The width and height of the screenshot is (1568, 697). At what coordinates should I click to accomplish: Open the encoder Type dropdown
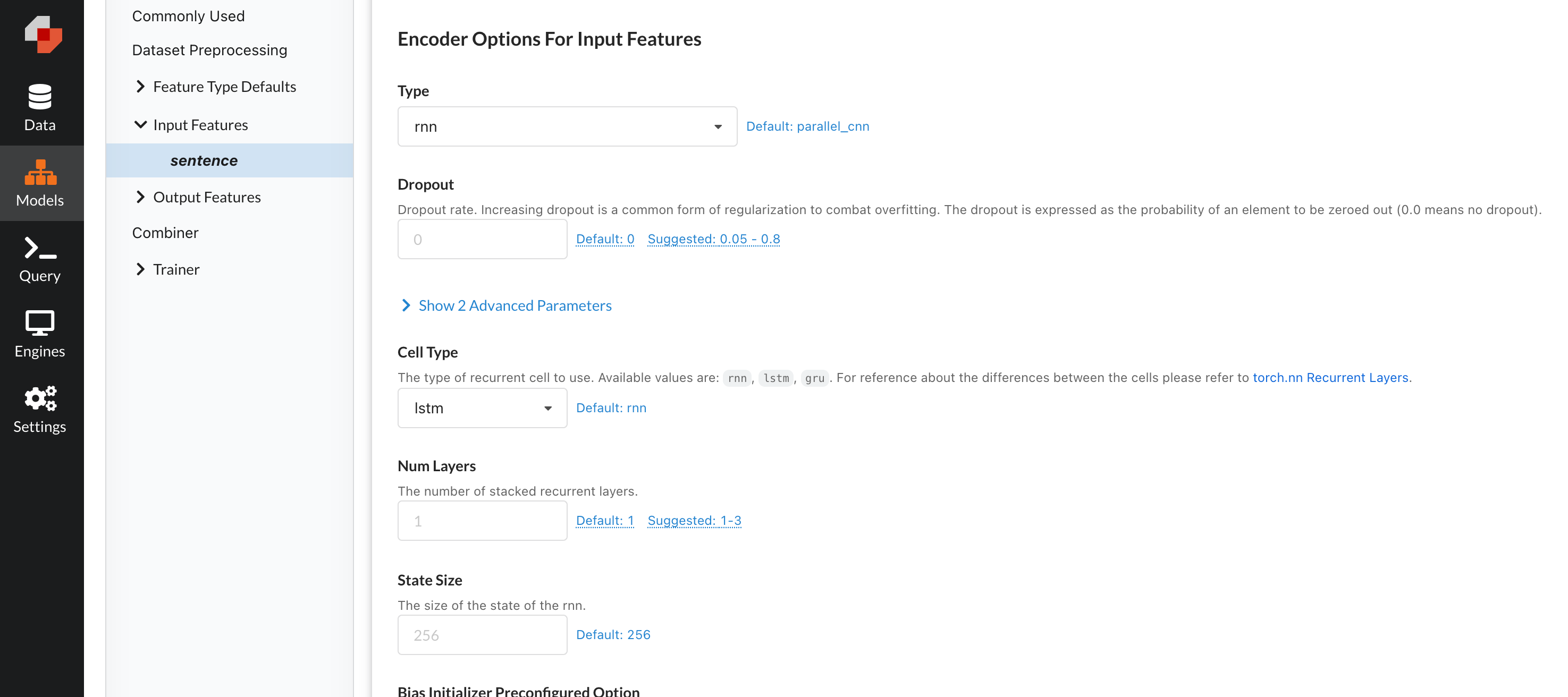click(x=567, y=126)
